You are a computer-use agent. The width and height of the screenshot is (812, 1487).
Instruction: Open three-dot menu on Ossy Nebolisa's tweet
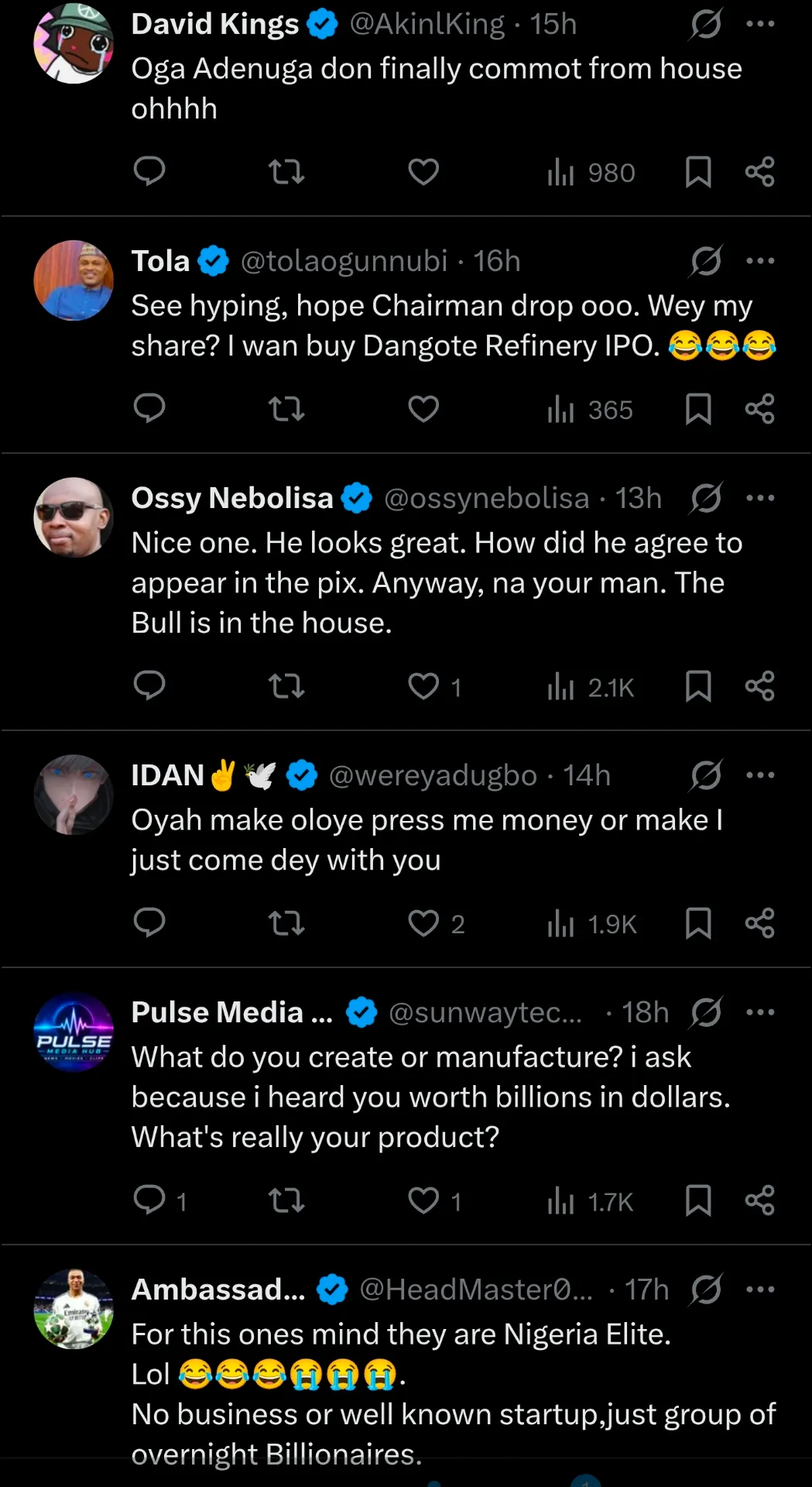[760, 498]
